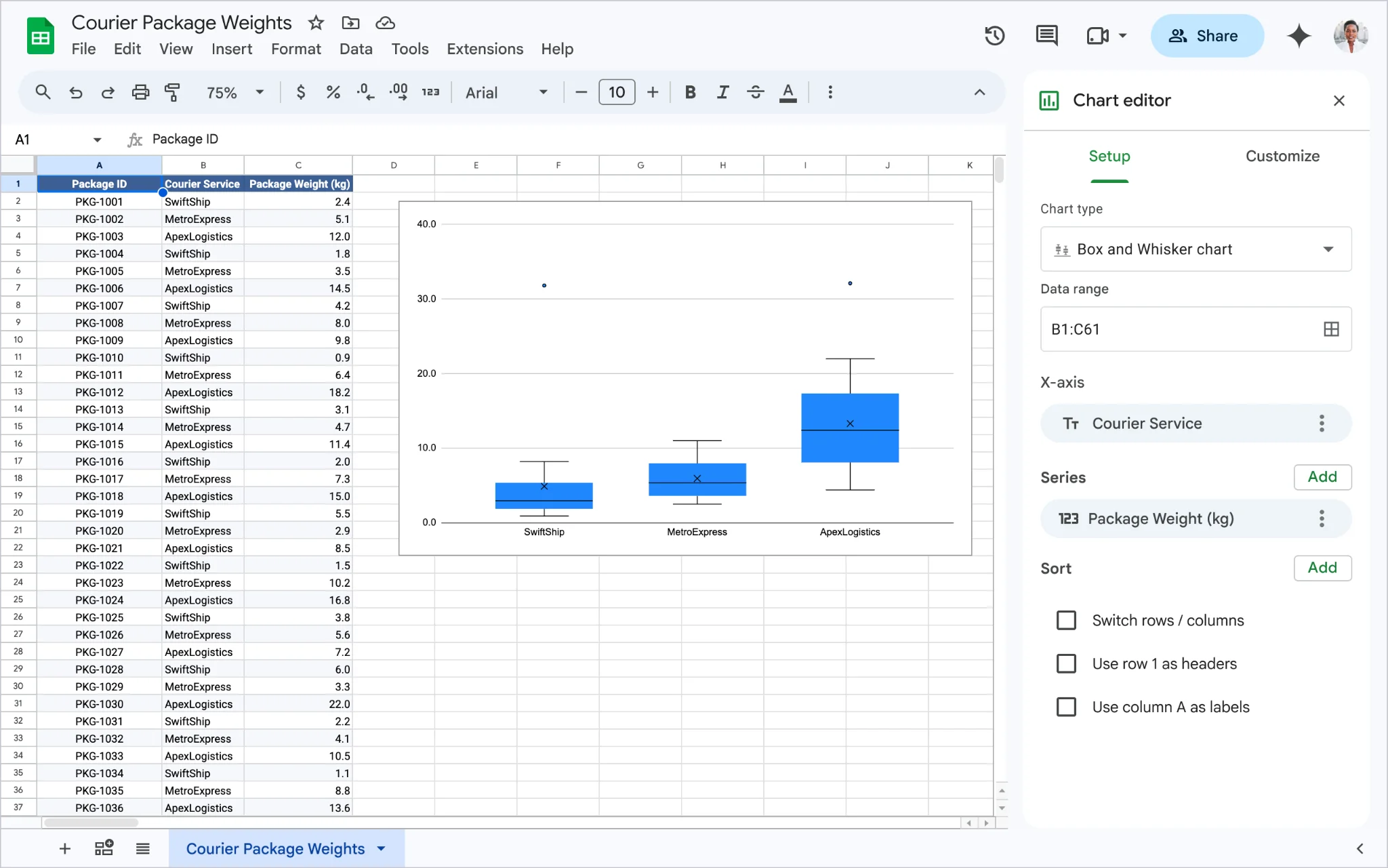The image size is (1388, 868).
Task: Click the B1:C61 data range field
Action: click(x=1196, y=329)
